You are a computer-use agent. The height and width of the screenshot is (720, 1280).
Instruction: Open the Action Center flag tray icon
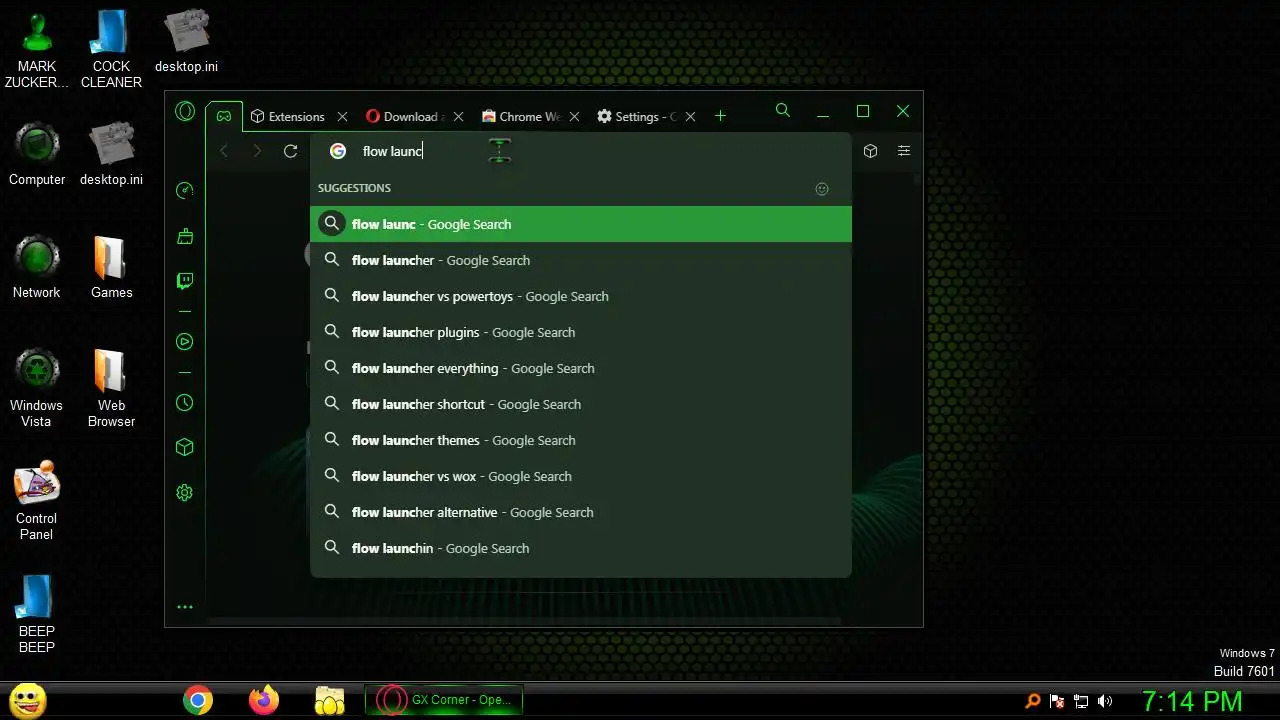1057,701
